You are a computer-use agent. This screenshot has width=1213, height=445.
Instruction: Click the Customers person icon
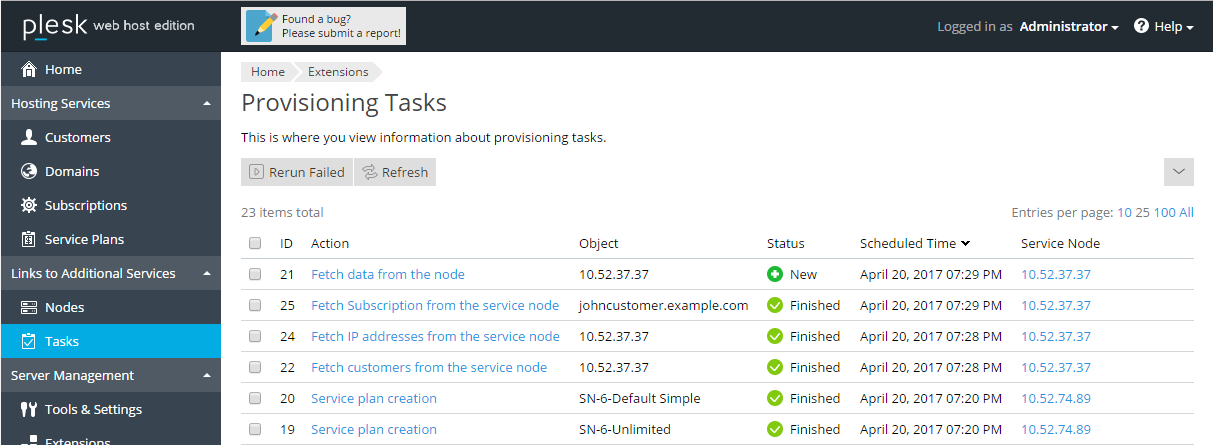(x=29, y=138)
